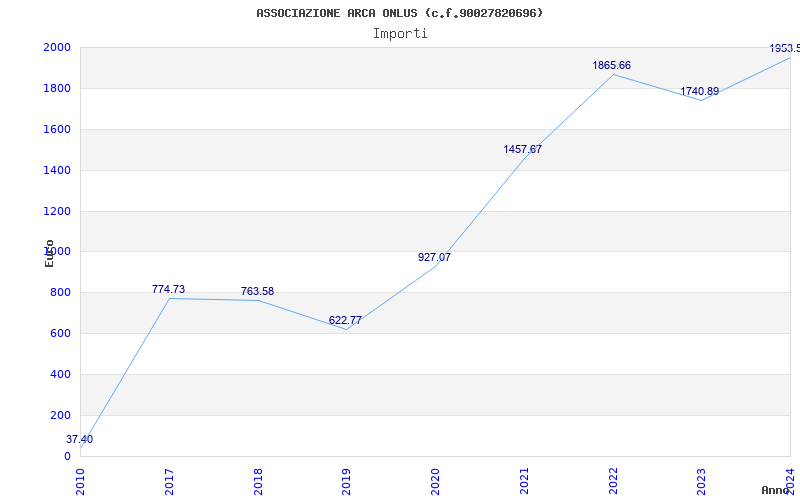Select the 774.73 value for 2017
The image size is (800, 500).
point(168,289)
